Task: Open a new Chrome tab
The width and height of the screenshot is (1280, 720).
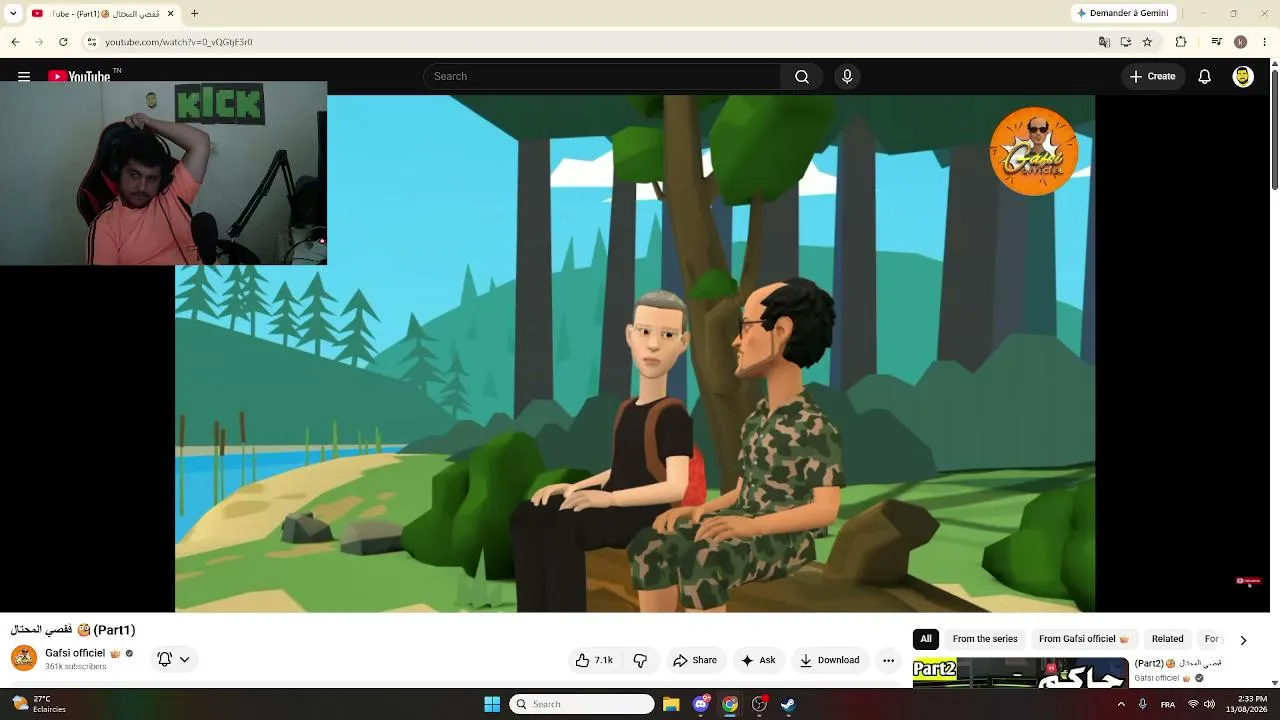Action: [x=194, y=13]
